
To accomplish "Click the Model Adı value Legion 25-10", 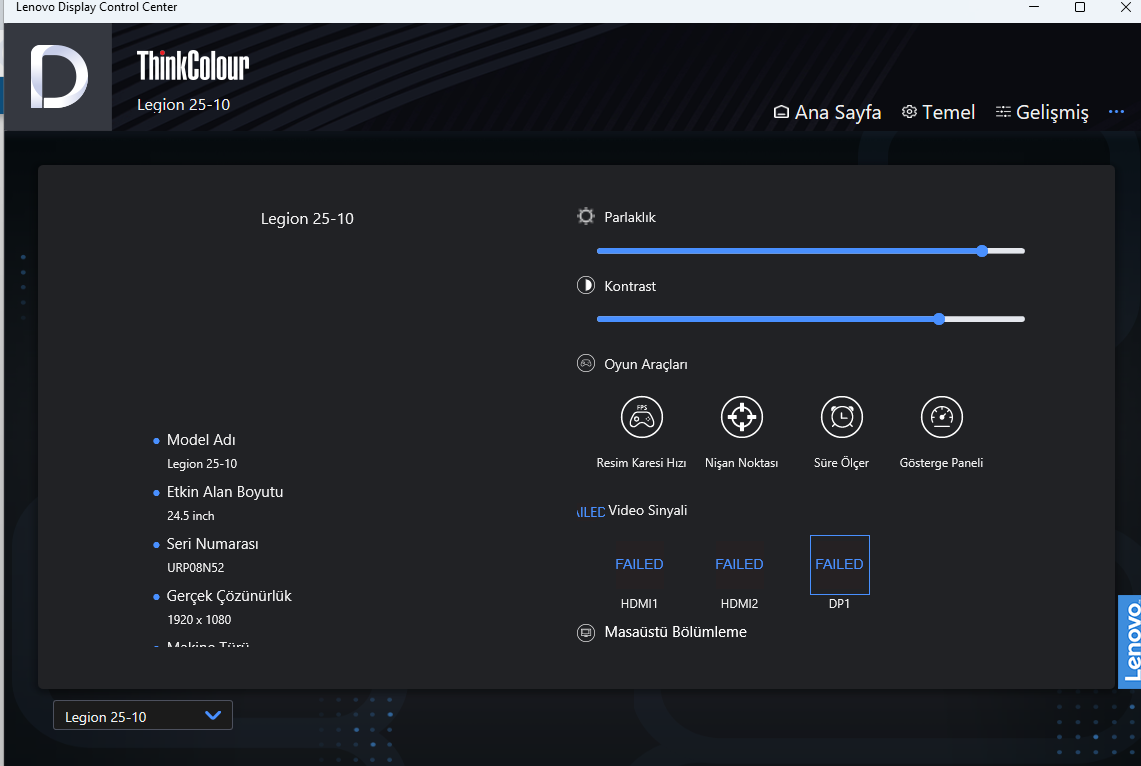I will (202, 464).
